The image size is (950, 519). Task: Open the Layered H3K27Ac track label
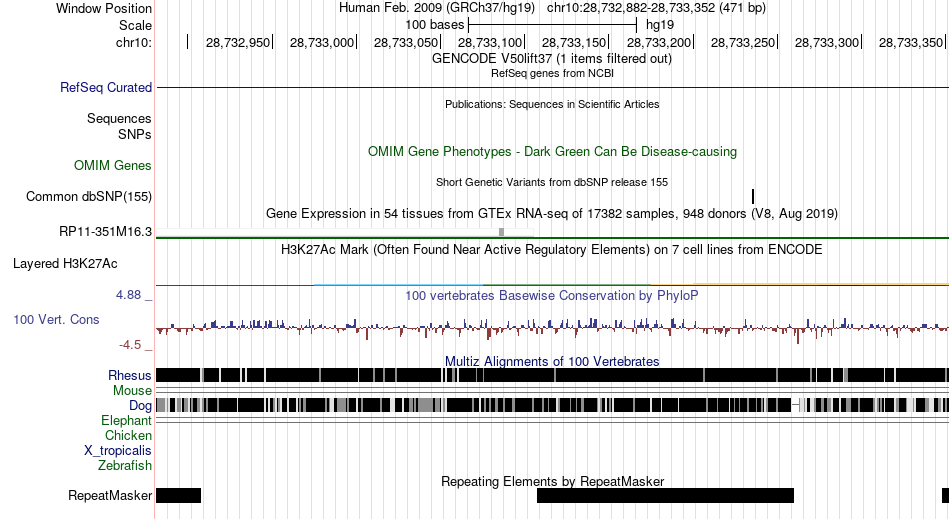point(65,263)
